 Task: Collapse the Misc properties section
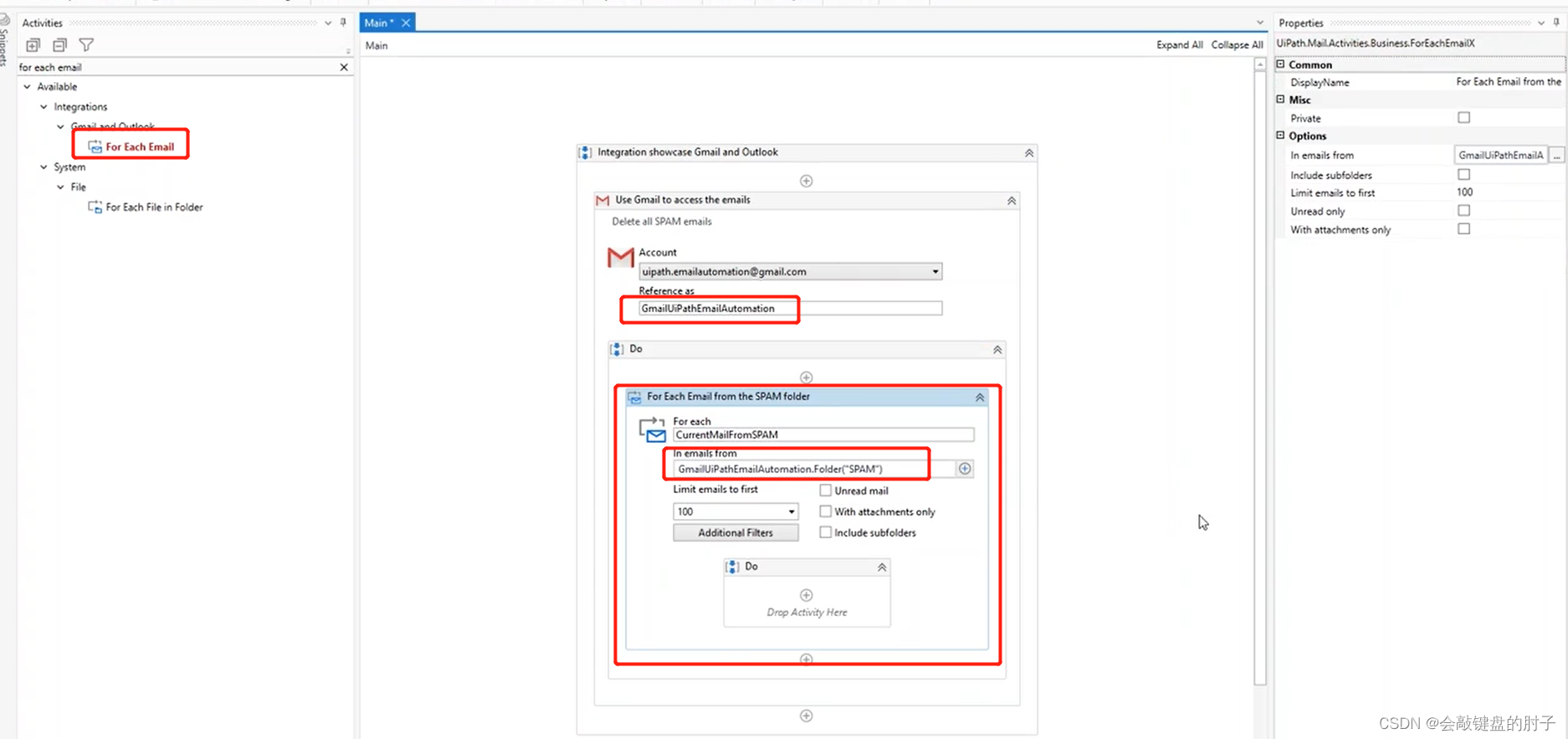[1280, 100]
